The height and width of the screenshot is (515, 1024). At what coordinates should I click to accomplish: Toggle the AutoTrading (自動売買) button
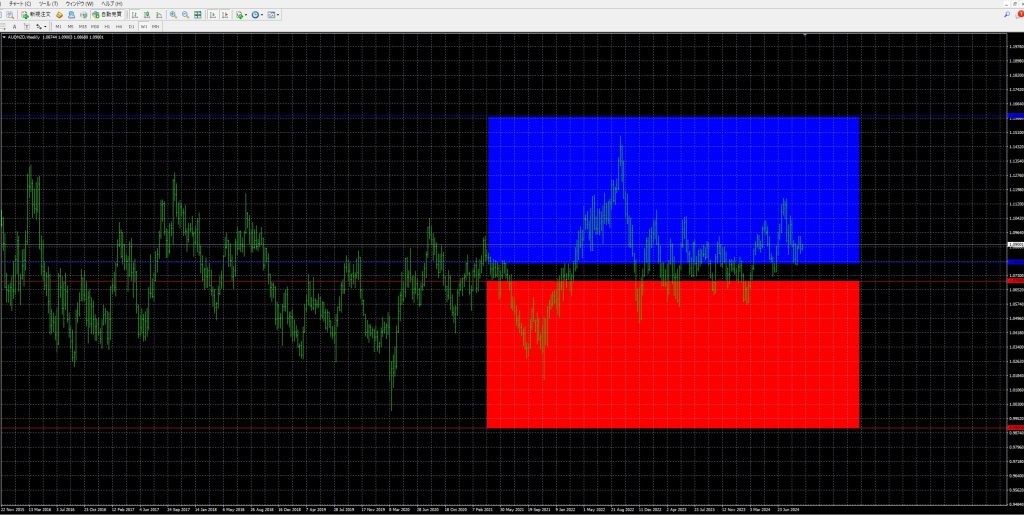click(108, 15)
